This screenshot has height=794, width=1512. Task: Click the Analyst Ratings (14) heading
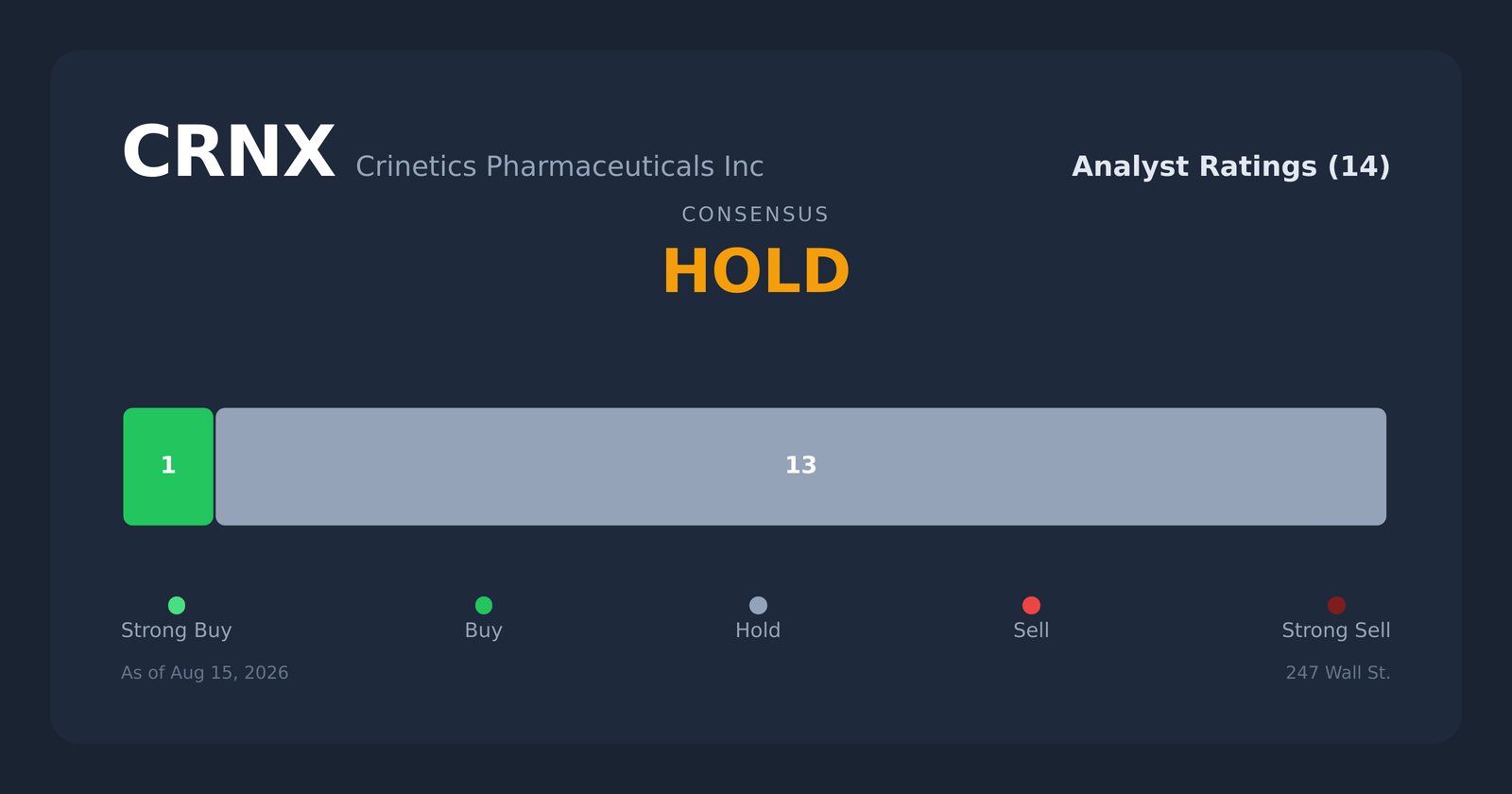pos(1230,167)
